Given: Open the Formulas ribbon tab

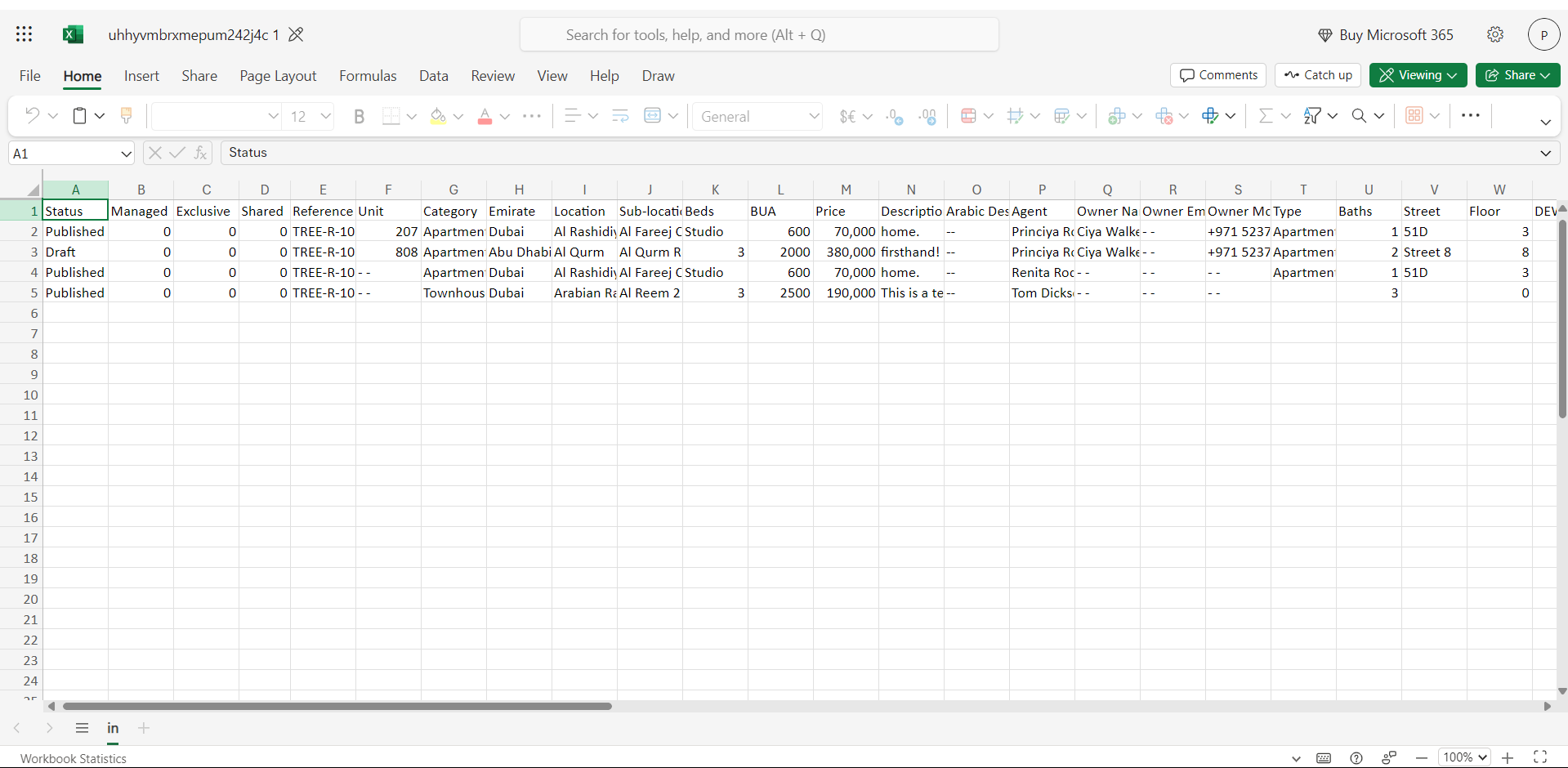Looking at the screenshot, I should pyautogui.click(x=368, y=76).
